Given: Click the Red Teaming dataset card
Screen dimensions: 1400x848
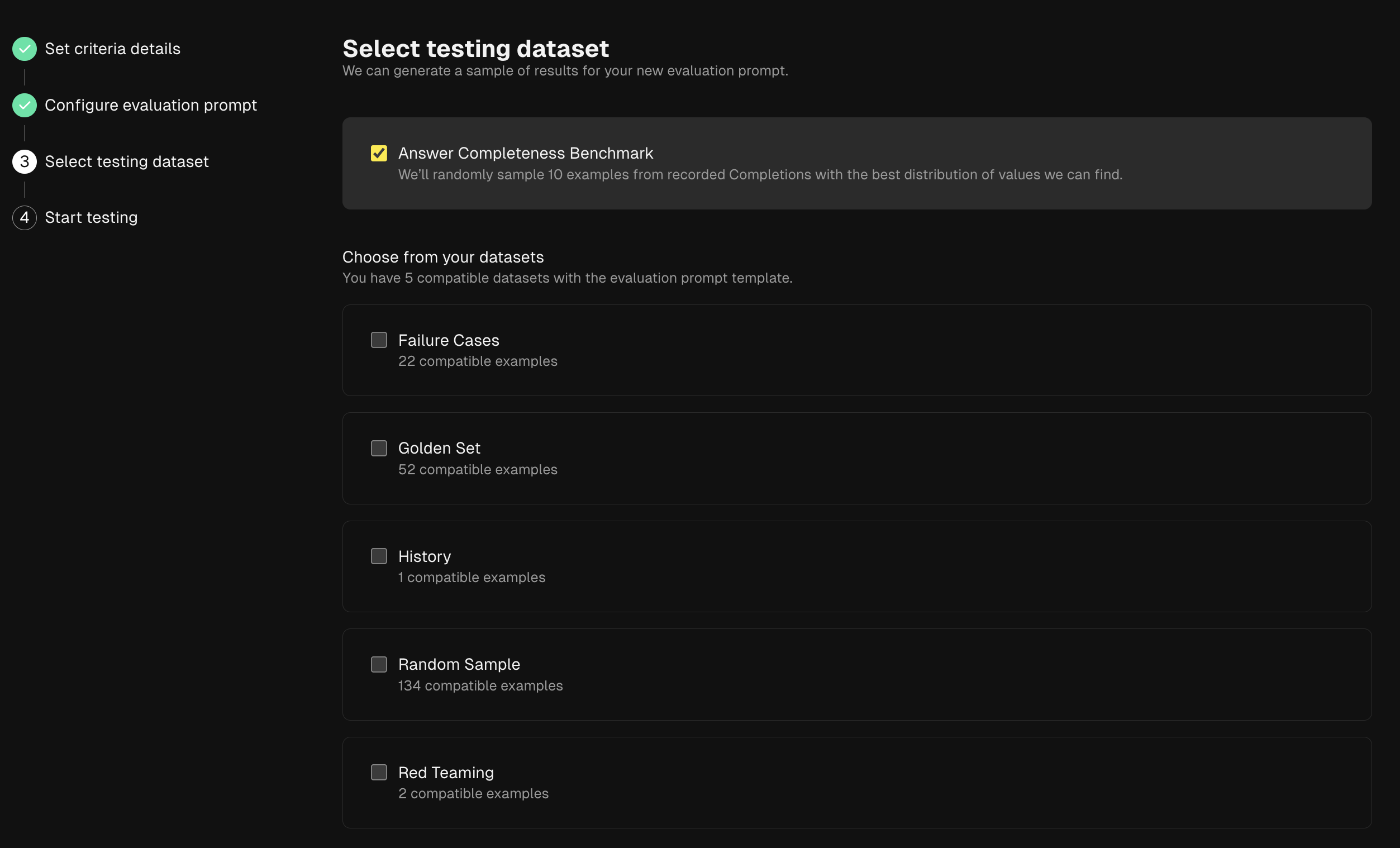Looking at the screenshot, I should tap(856, 783).
